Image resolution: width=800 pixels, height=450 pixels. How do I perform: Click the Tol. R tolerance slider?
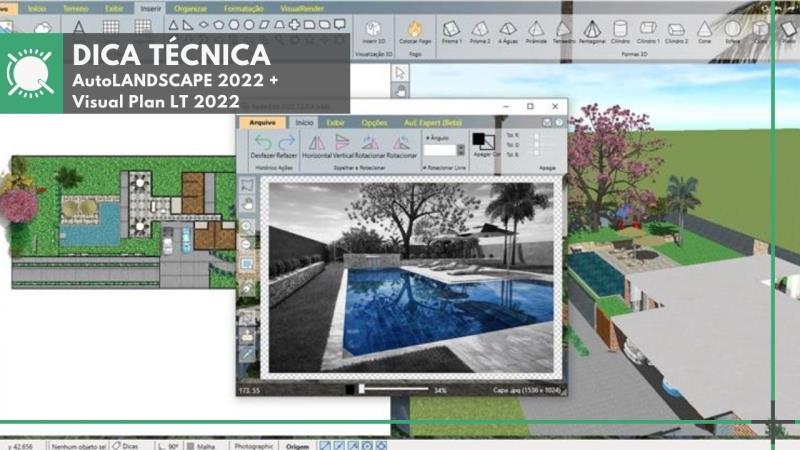pyautogui.click(x=537, y=136)
